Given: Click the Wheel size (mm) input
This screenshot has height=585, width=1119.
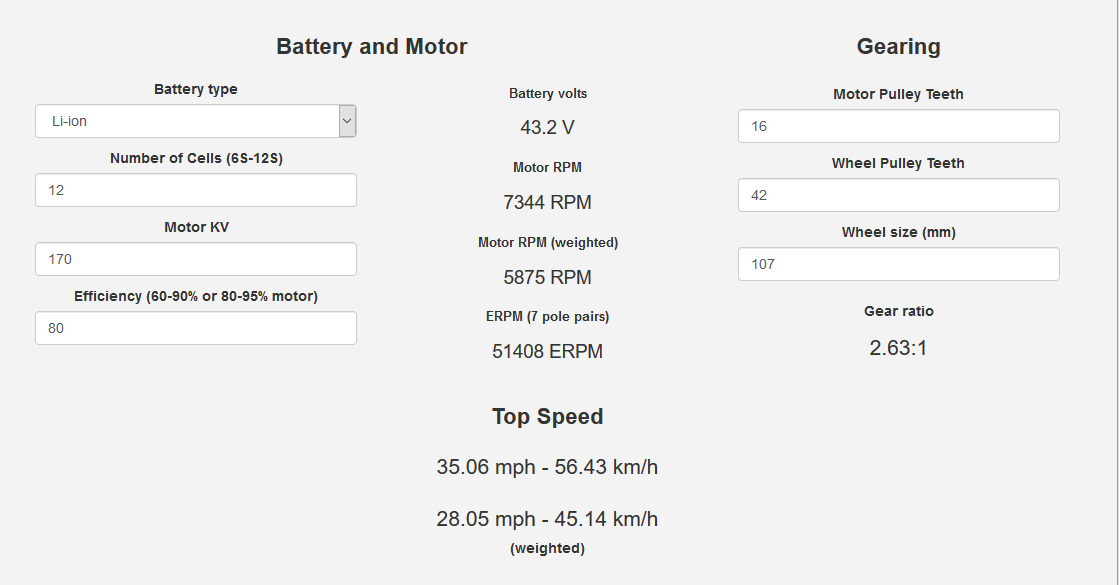Looking at the screenshot, I should 898,264.
